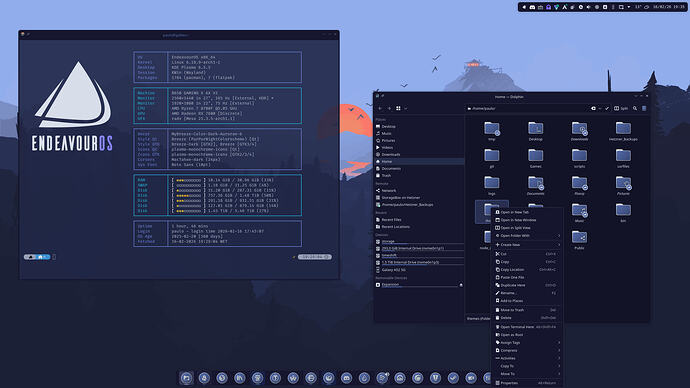This screenshot has width=690, height=388.
Task: Choose Duplicate Here from context menu
Action: (527, 285)
